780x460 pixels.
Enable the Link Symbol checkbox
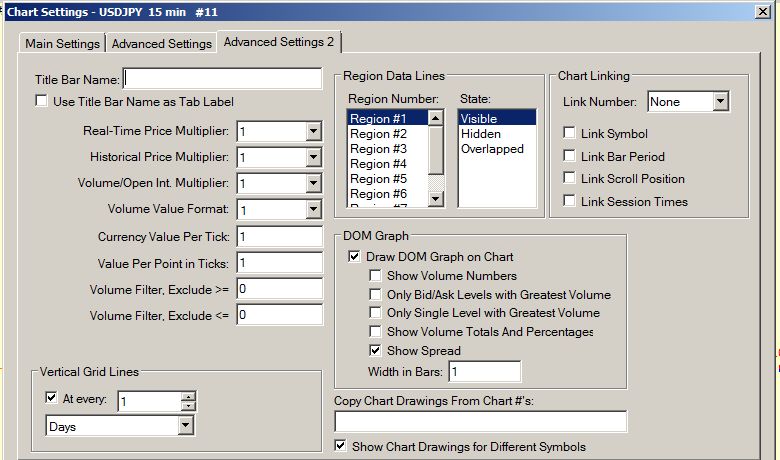pyautogui.click(x=569, y=134)
